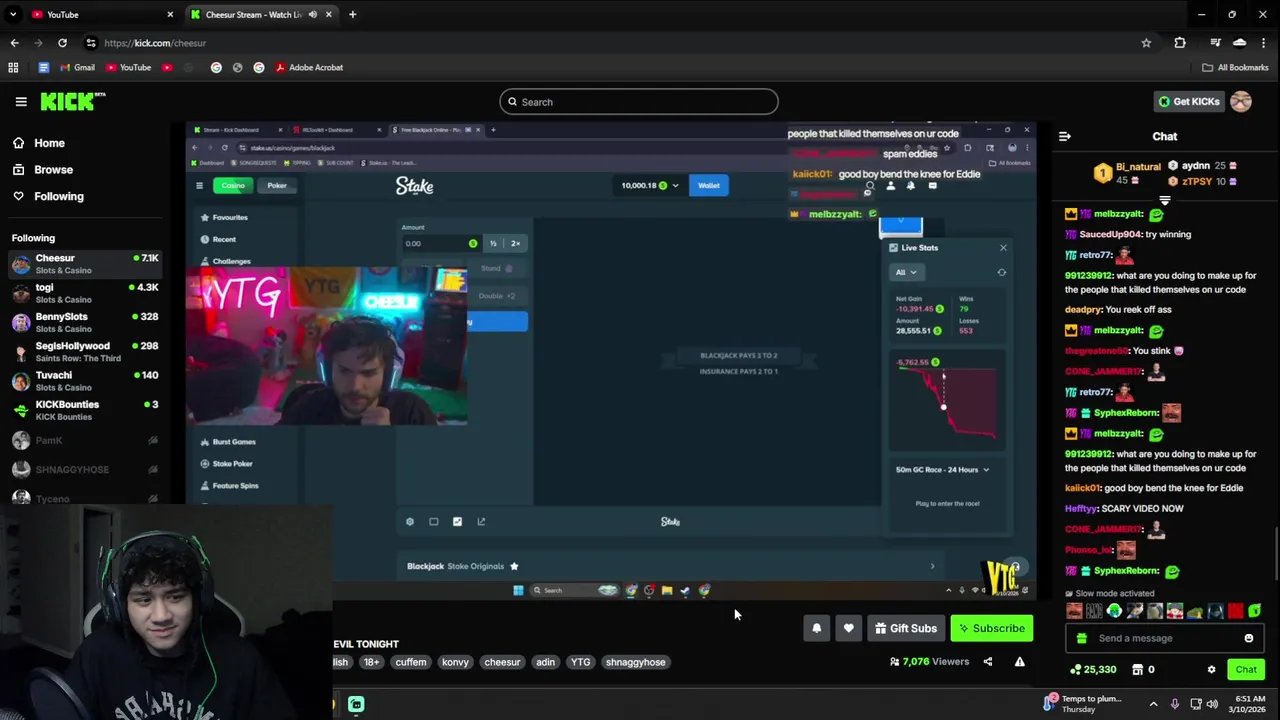Go back to previous page

point(14,43)
